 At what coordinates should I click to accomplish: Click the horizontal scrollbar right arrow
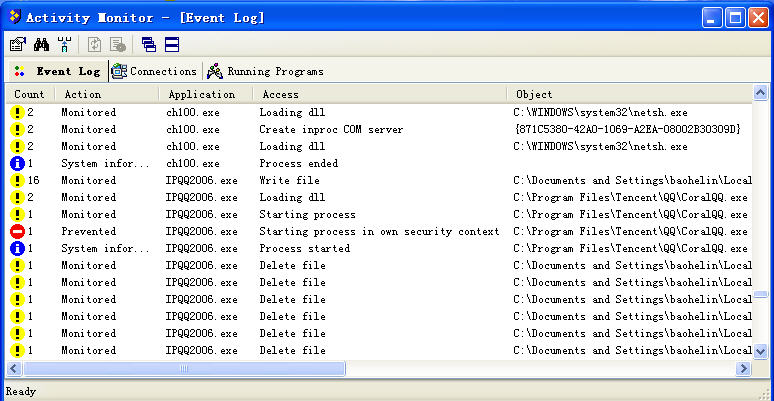click(x=743, y=368)
